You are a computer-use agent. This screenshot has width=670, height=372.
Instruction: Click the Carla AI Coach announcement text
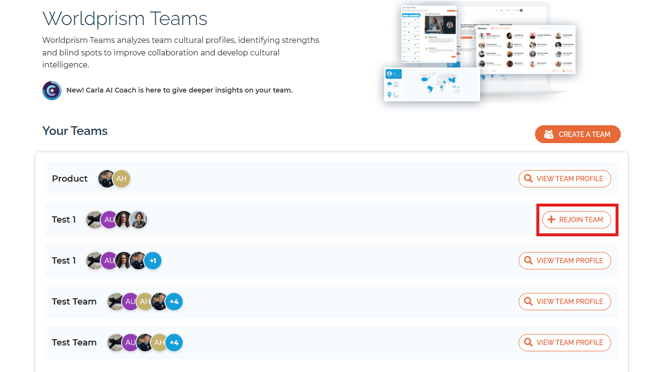(179, 90)
